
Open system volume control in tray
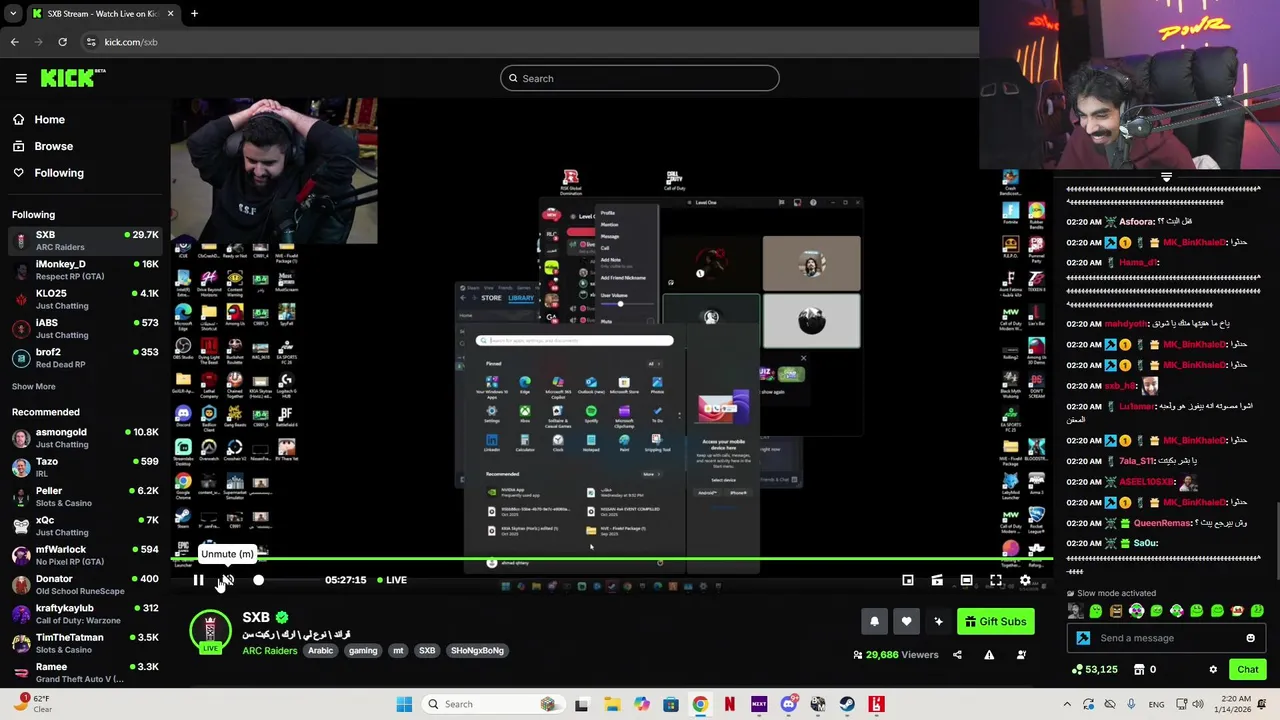click(x=1200, y=704)
